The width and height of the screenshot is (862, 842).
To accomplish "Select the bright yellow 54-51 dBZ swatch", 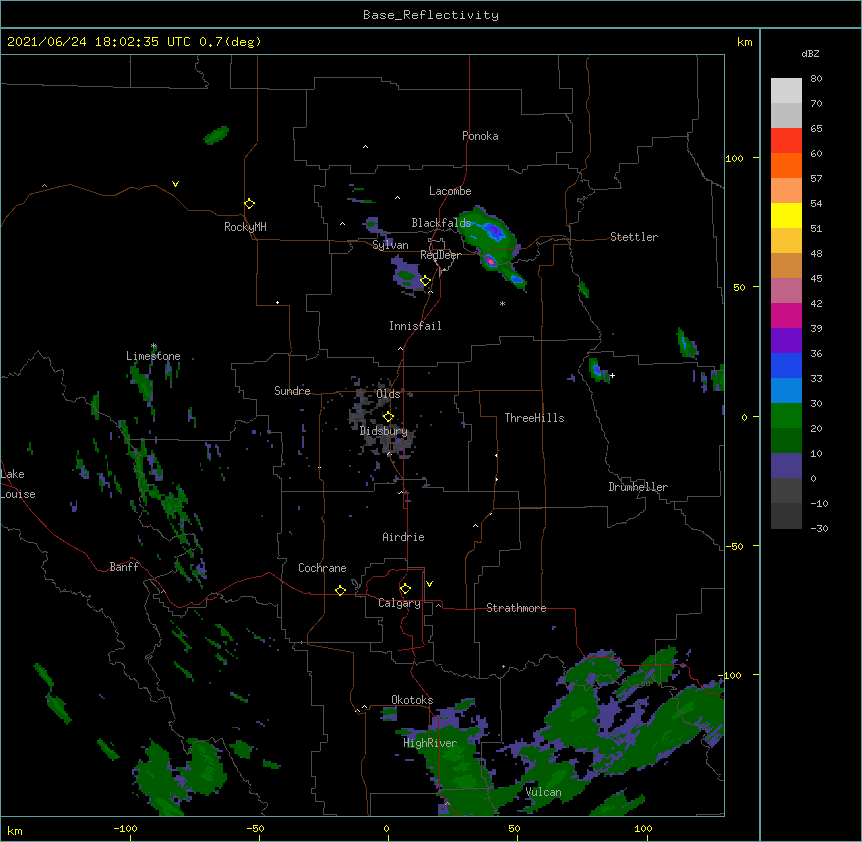I will coord(786,215).
